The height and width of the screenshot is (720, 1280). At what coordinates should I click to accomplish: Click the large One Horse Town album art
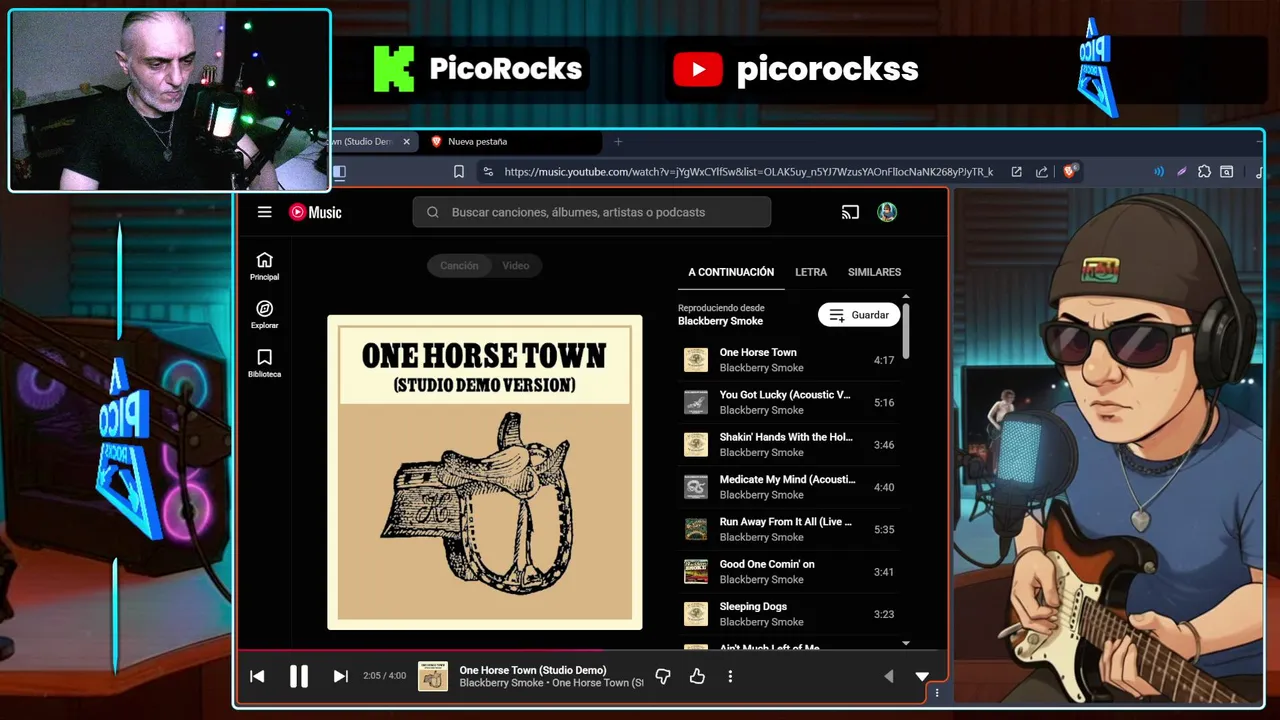point(485,472)
